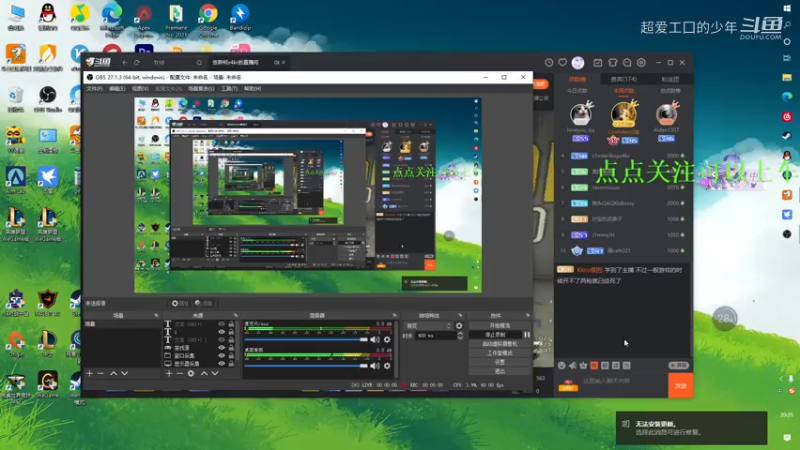
Task: Open Douyu messages chat bubble icon
Action: coord(627,62)
